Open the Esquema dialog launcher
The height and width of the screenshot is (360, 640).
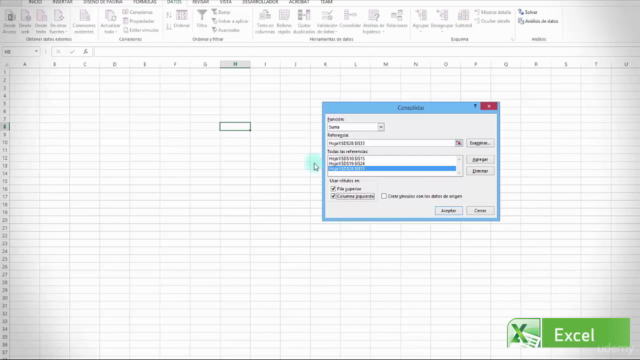pyautogui.click(x=512, y=40)
